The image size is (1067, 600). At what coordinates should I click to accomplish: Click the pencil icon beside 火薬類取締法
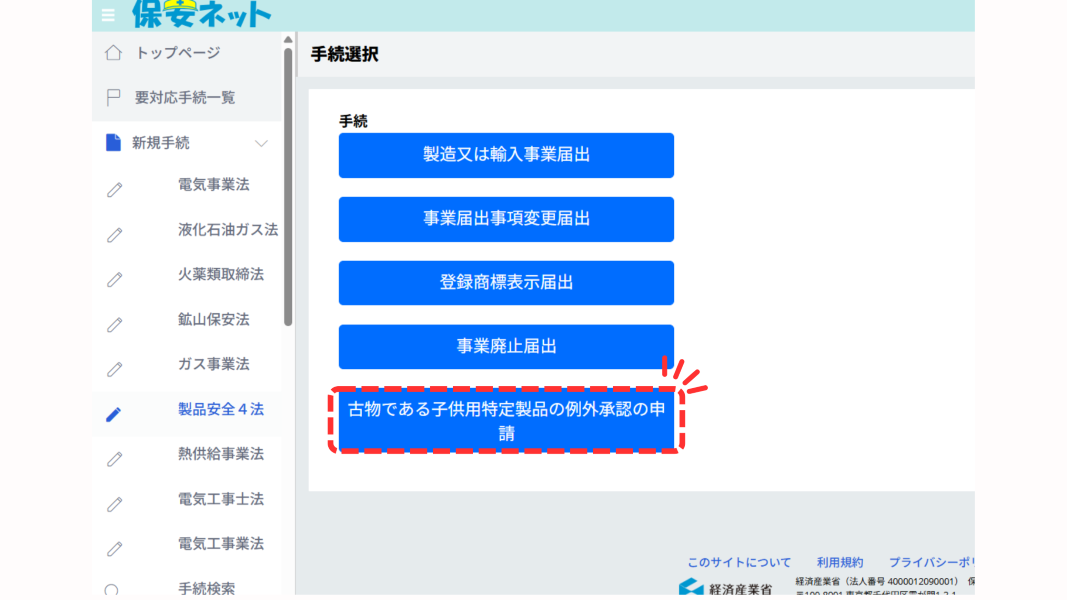(114, 279)
